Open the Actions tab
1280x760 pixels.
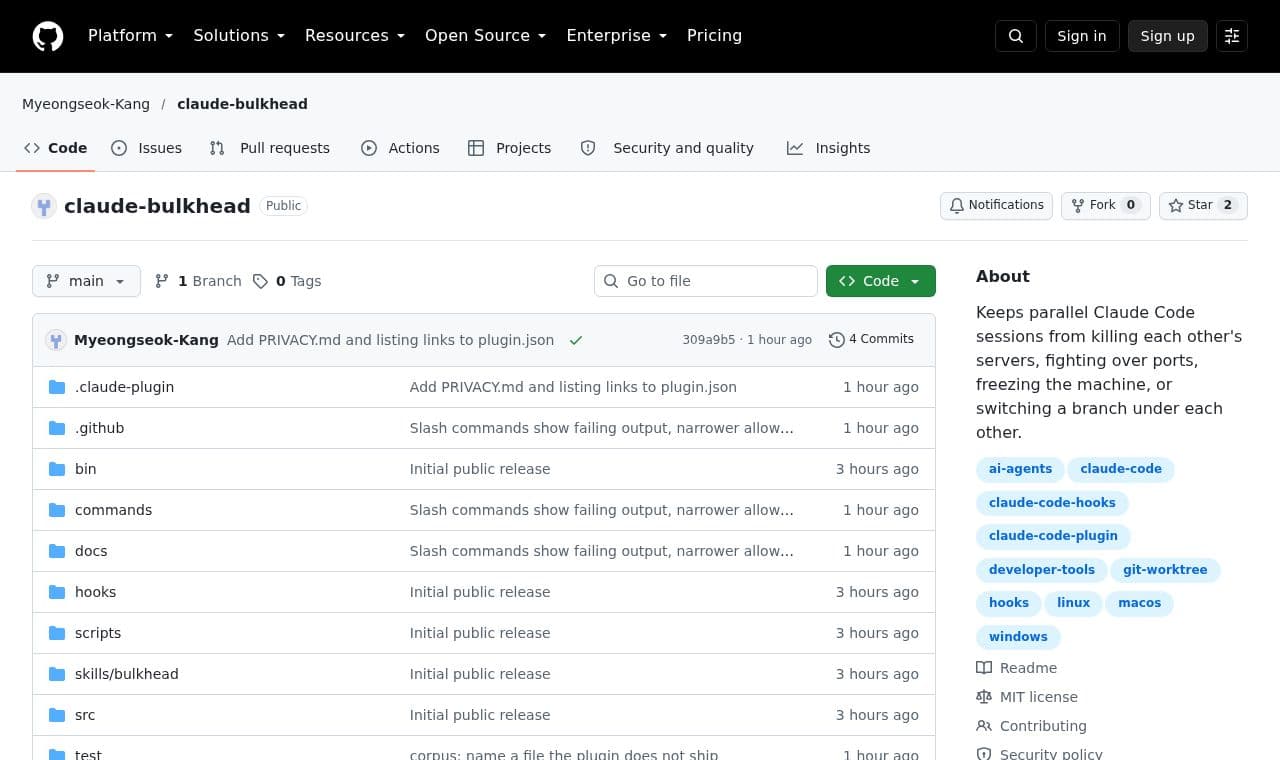[400, 148]
